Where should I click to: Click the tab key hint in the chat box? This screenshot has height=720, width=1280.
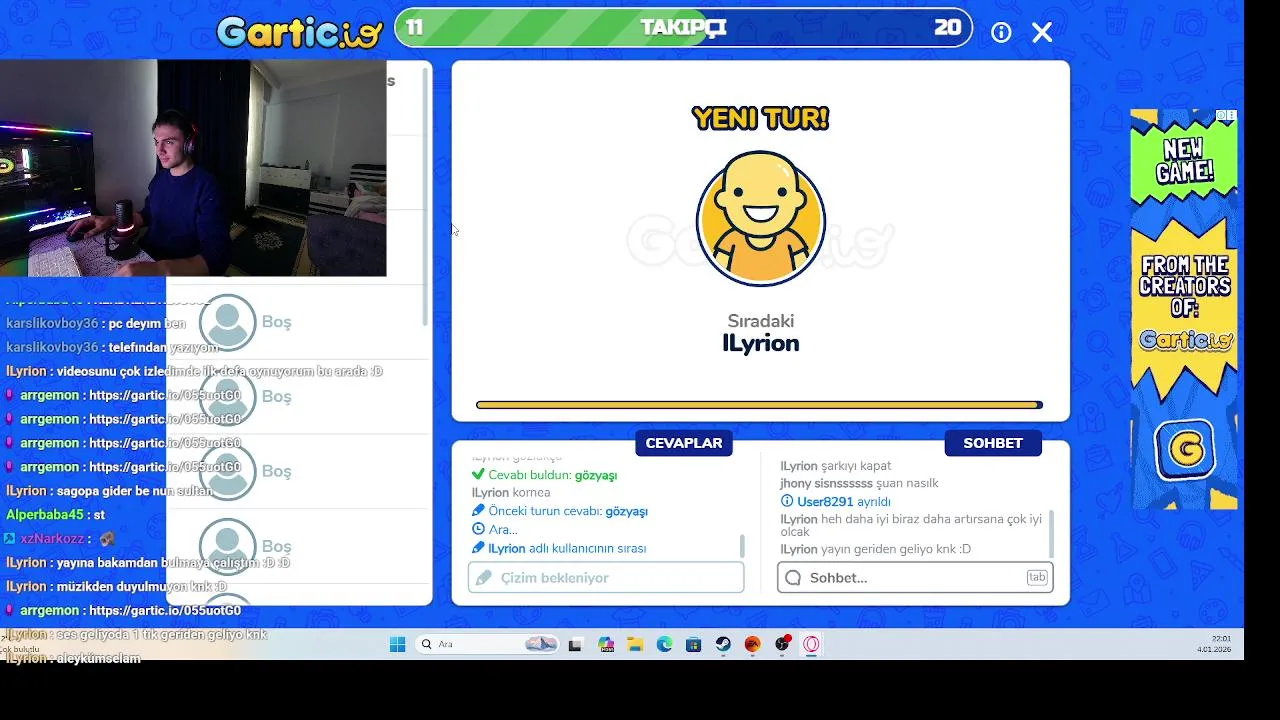(1036, 577)
